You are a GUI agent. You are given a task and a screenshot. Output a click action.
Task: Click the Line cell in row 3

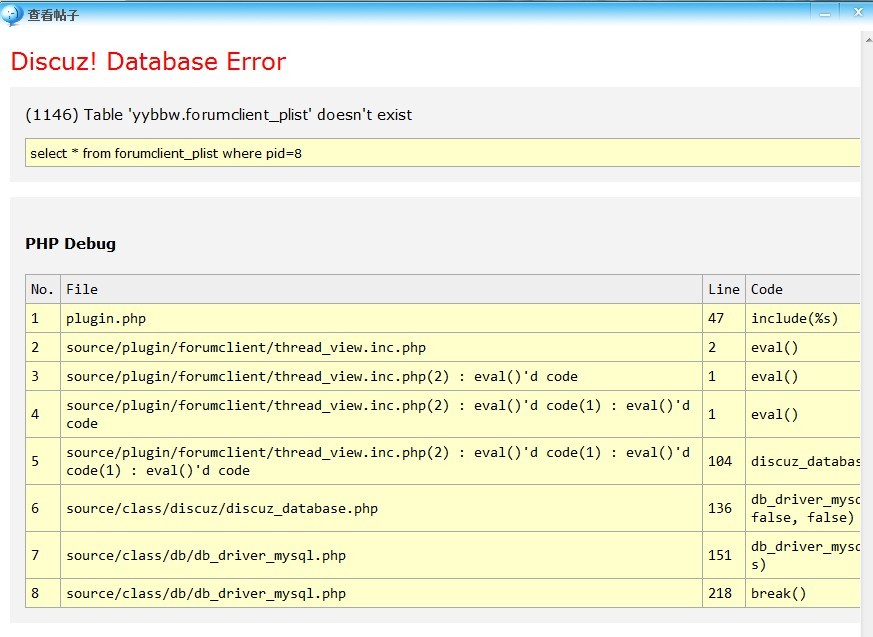(724, 376)
